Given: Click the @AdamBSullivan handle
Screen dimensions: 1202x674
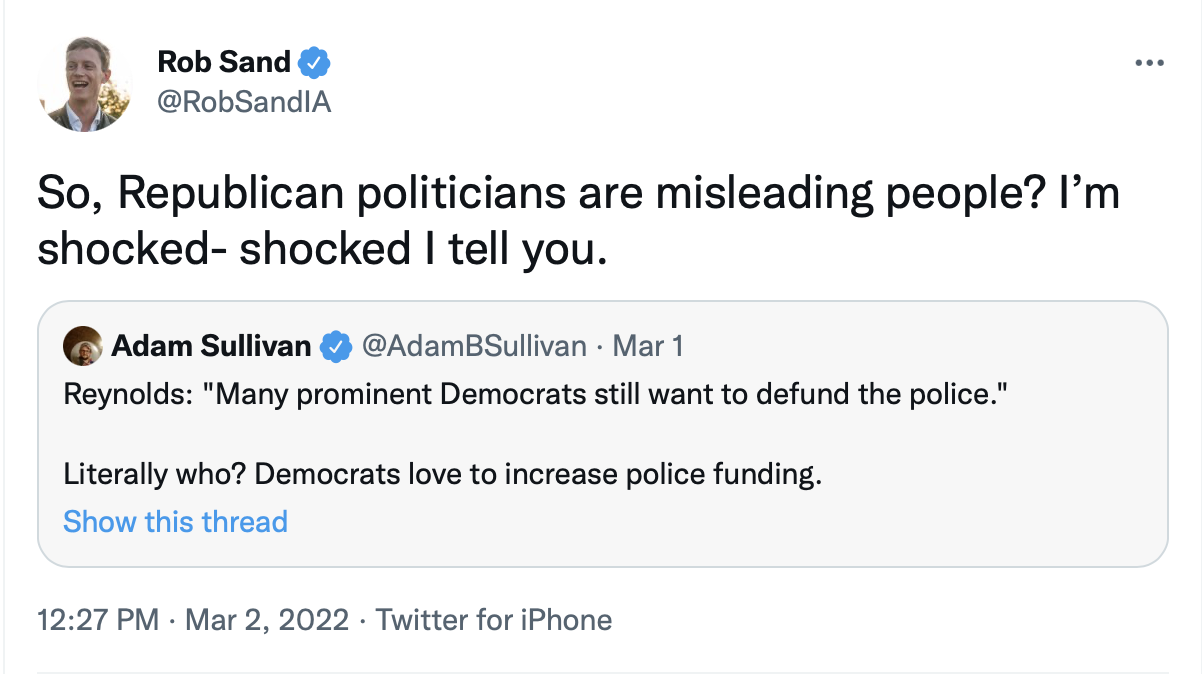Looking at the screenshot, I should (473, 347).
